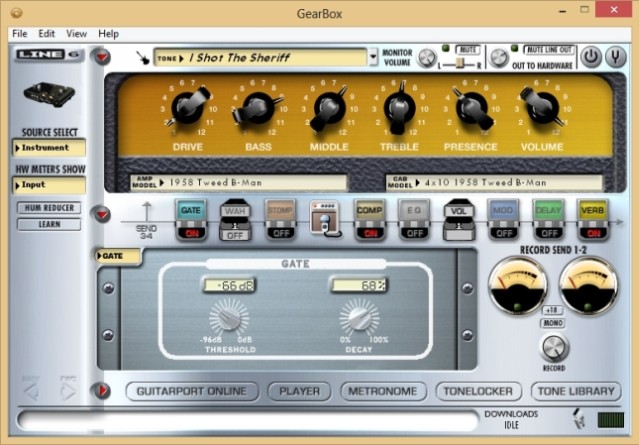Image resolution: width=639 pixels, height=445 pixels.
Task: Click the Send 3-4 routing arrow
Action: 147,220
